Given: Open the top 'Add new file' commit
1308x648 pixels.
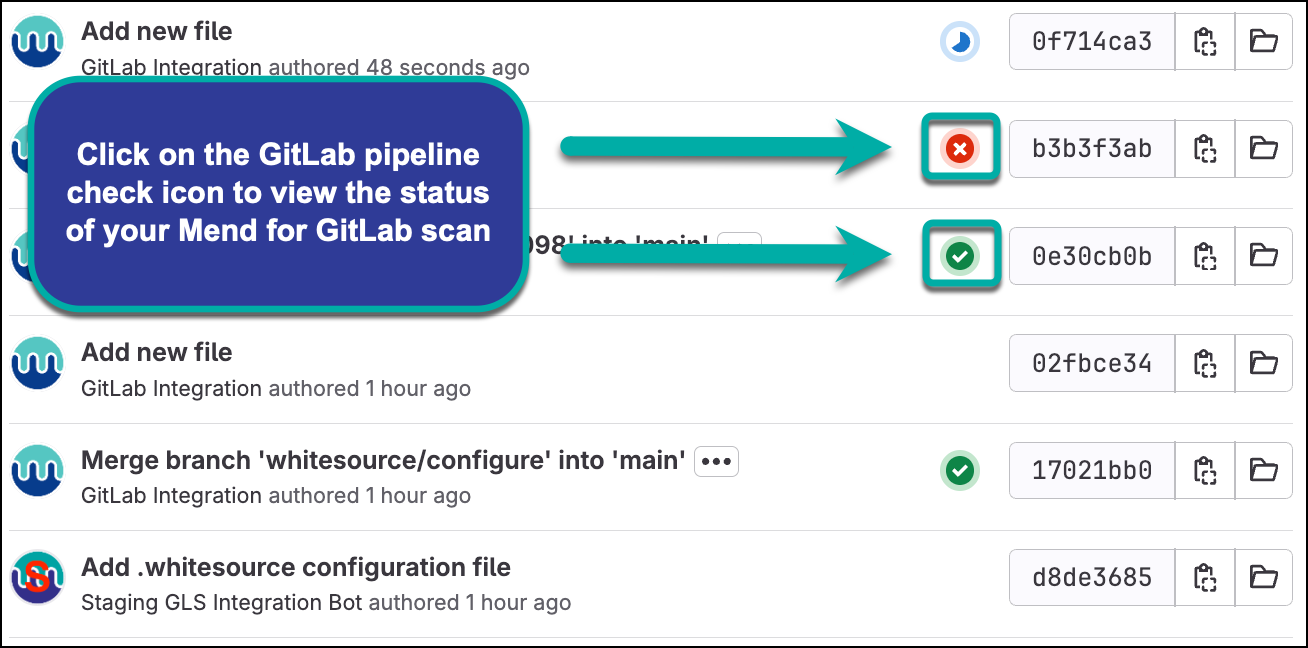Looking at the screenshot, I should tap(156, 31).
